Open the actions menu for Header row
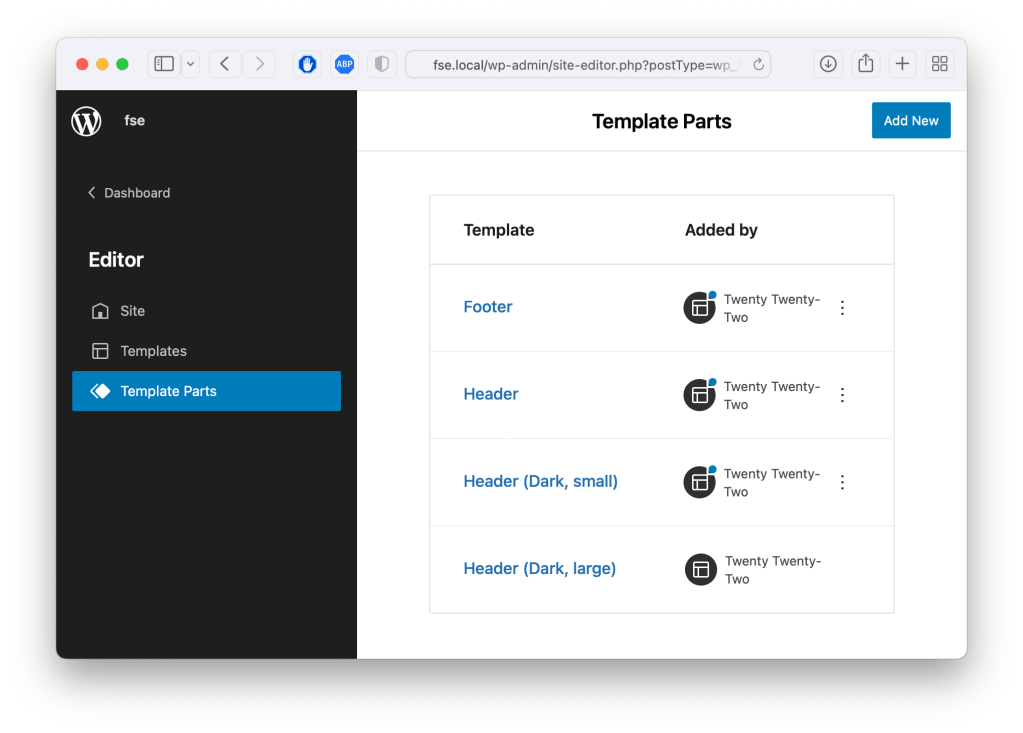The height and width of the screenshot is (733, 1023). coord(842,395)
